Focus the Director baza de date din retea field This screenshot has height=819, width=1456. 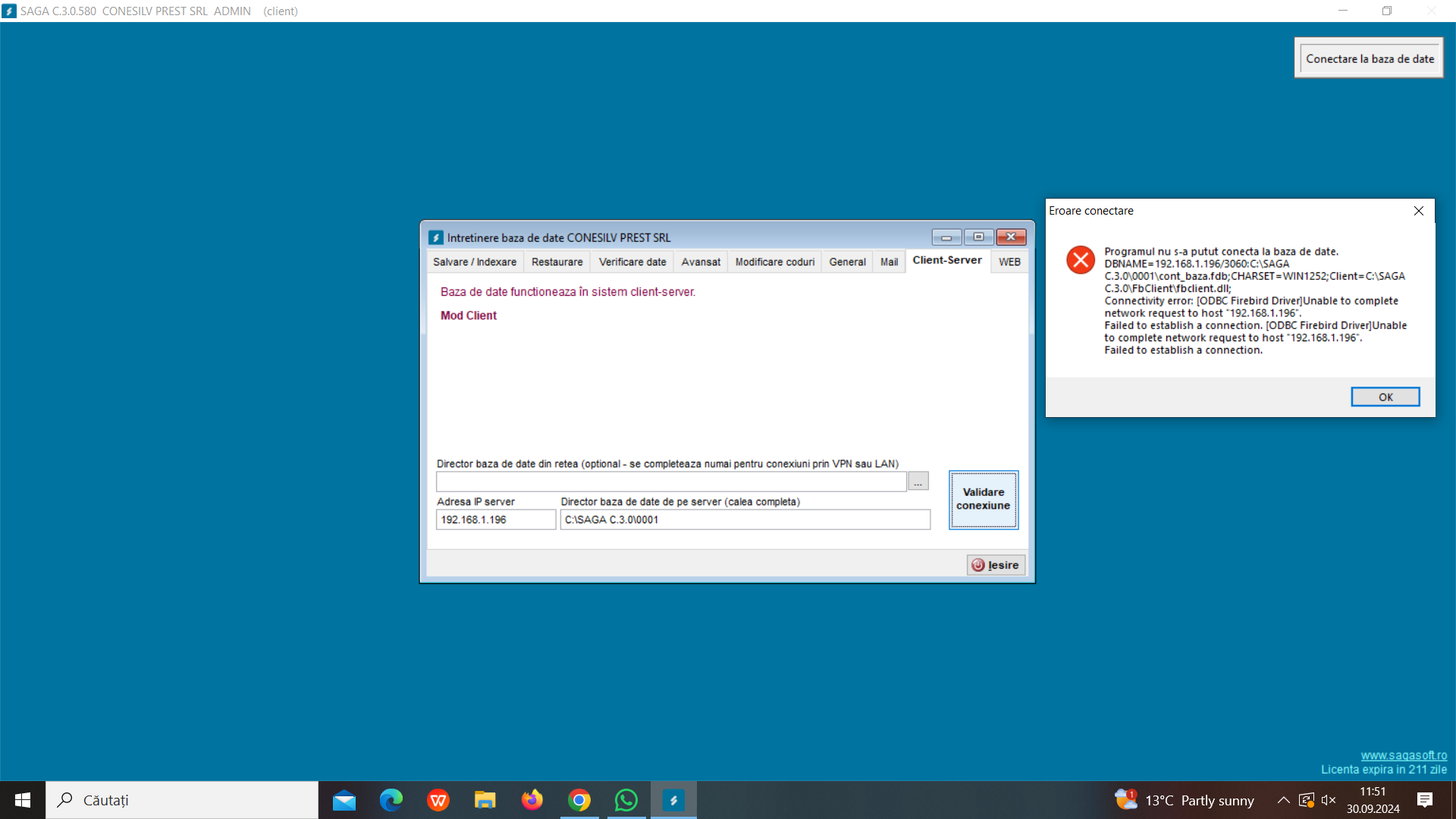coord(671,482)
